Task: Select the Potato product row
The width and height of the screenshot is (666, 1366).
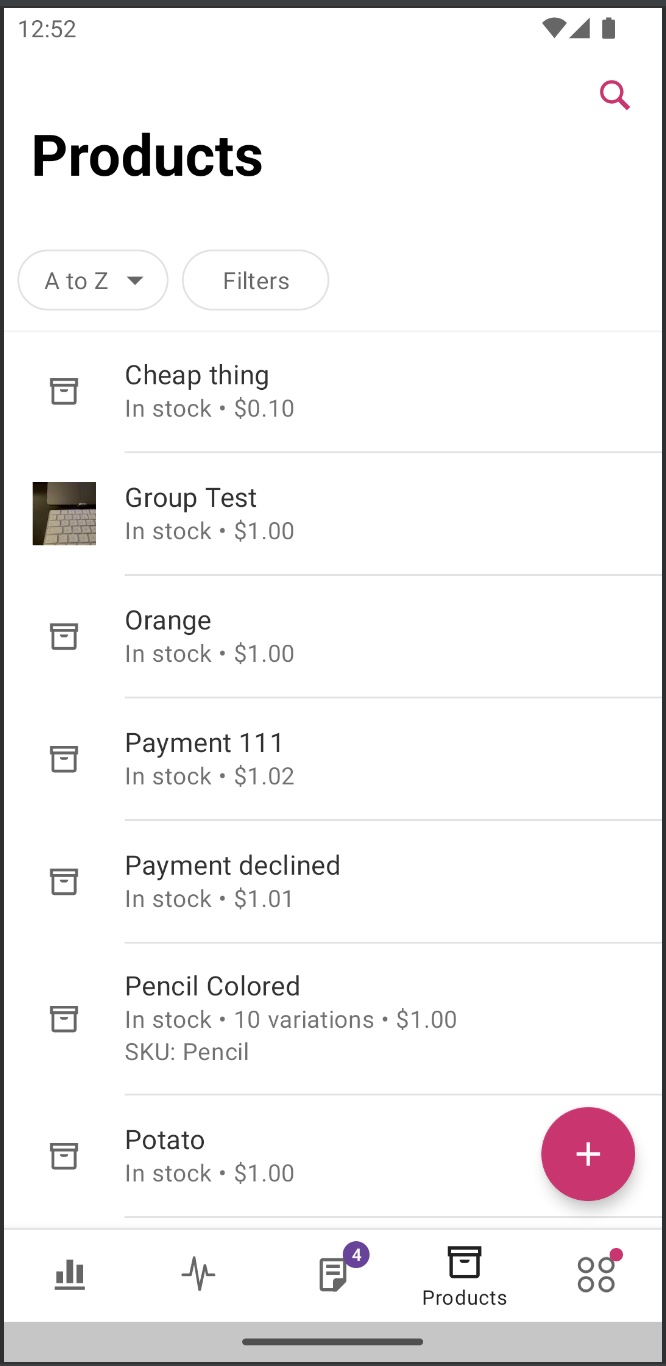Action: (164, 1140)
